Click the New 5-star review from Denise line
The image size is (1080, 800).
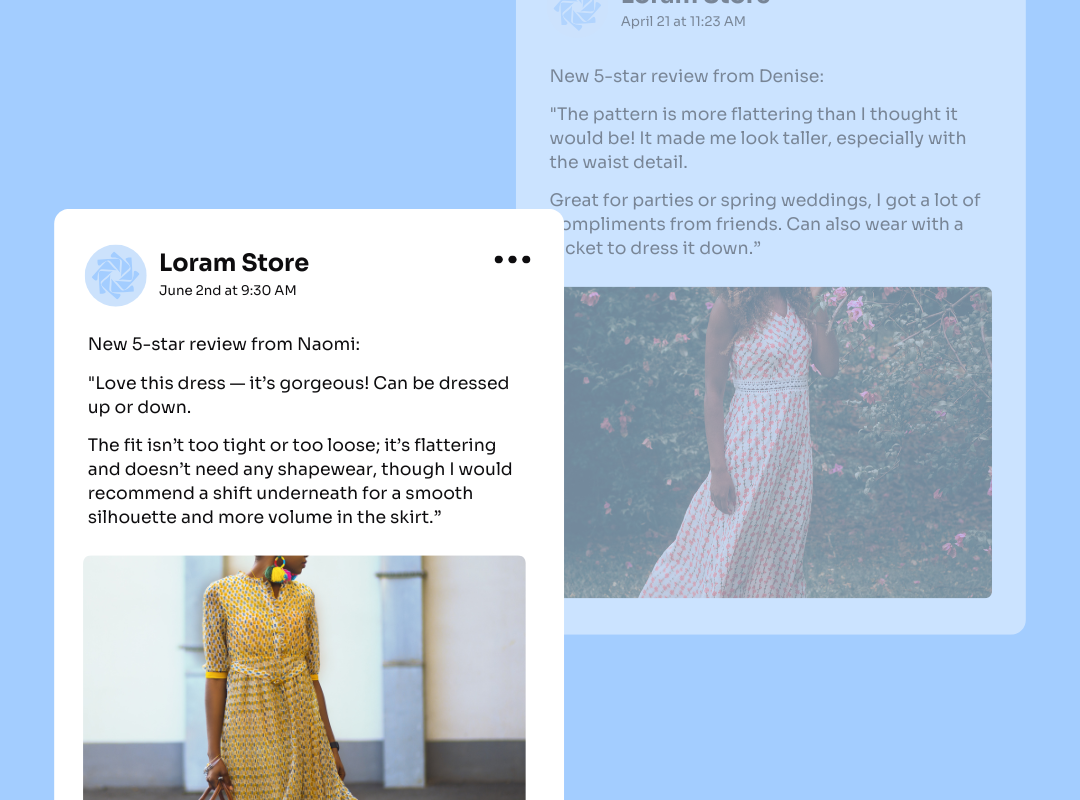click(687, 76)
